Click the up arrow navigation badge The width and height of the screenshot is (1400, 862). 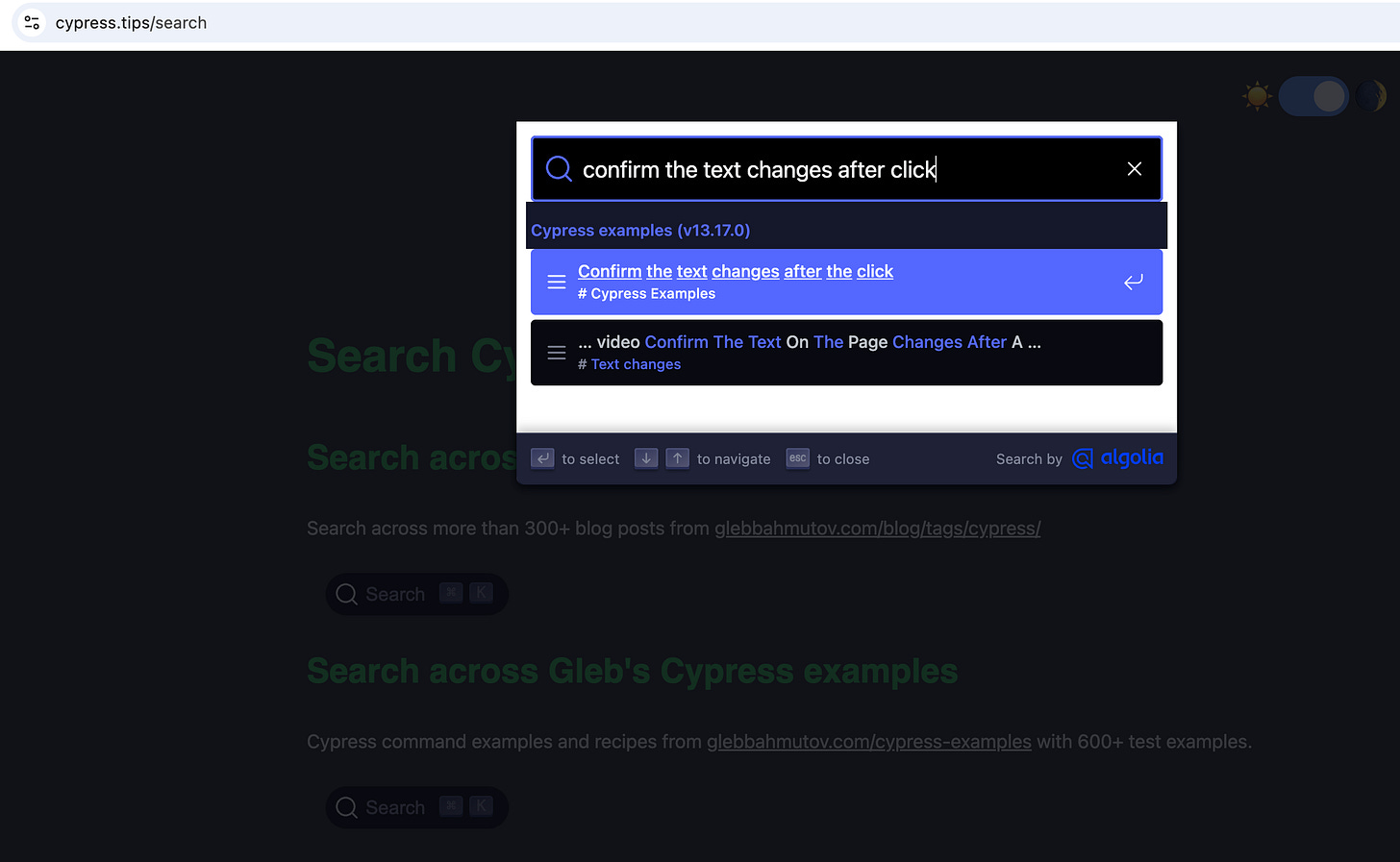(x=678, y=458)
